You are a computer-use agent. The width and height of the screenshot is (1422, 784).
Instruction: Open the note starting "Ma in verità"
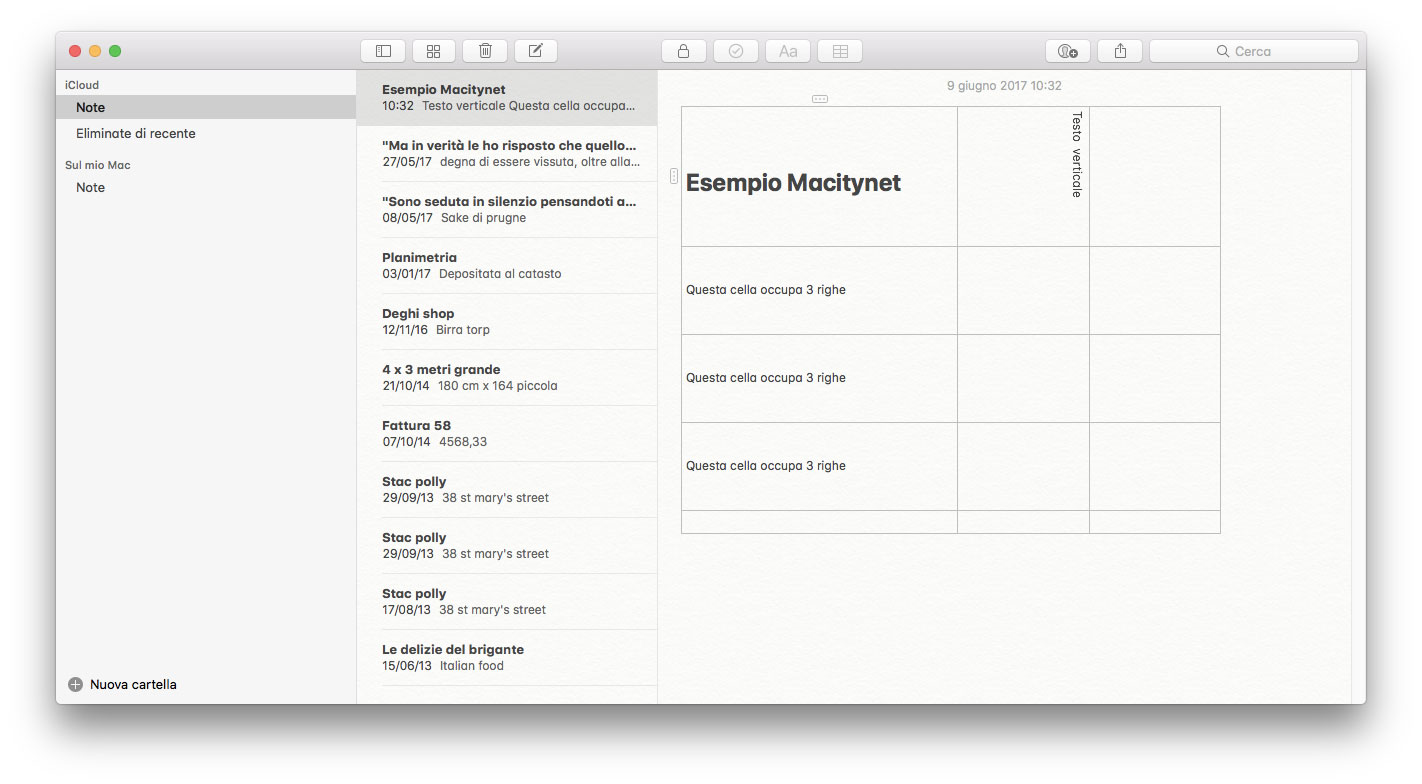[x=507, y=153]
